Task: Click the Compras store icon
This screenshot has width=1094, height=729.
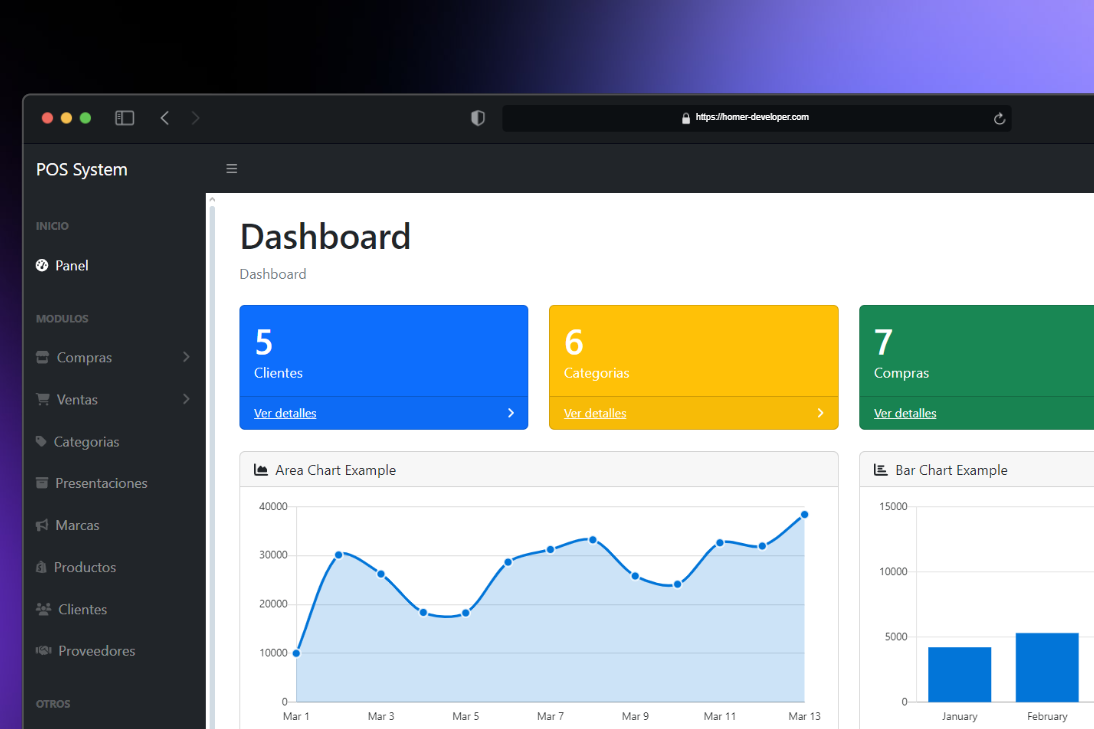Action: (x=43, y=357)
